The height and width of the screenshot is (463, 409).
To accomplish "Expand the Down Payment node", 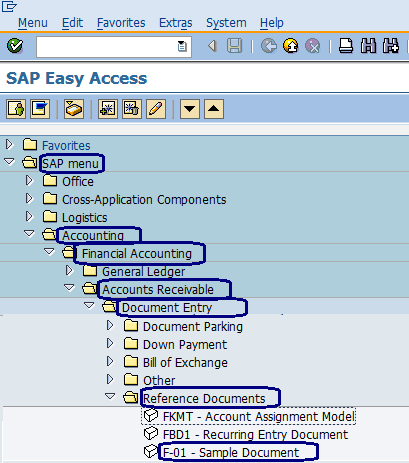I will coord(110,343).
